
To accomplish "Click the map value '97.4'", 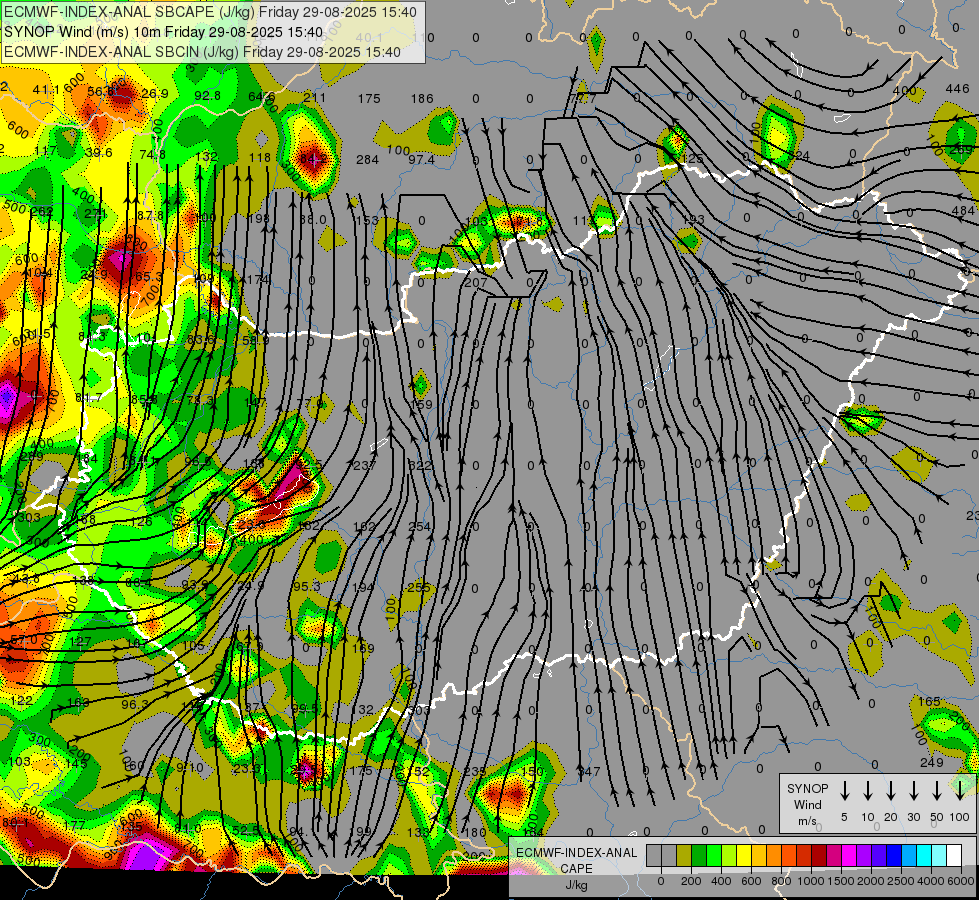I will (421, 159).
